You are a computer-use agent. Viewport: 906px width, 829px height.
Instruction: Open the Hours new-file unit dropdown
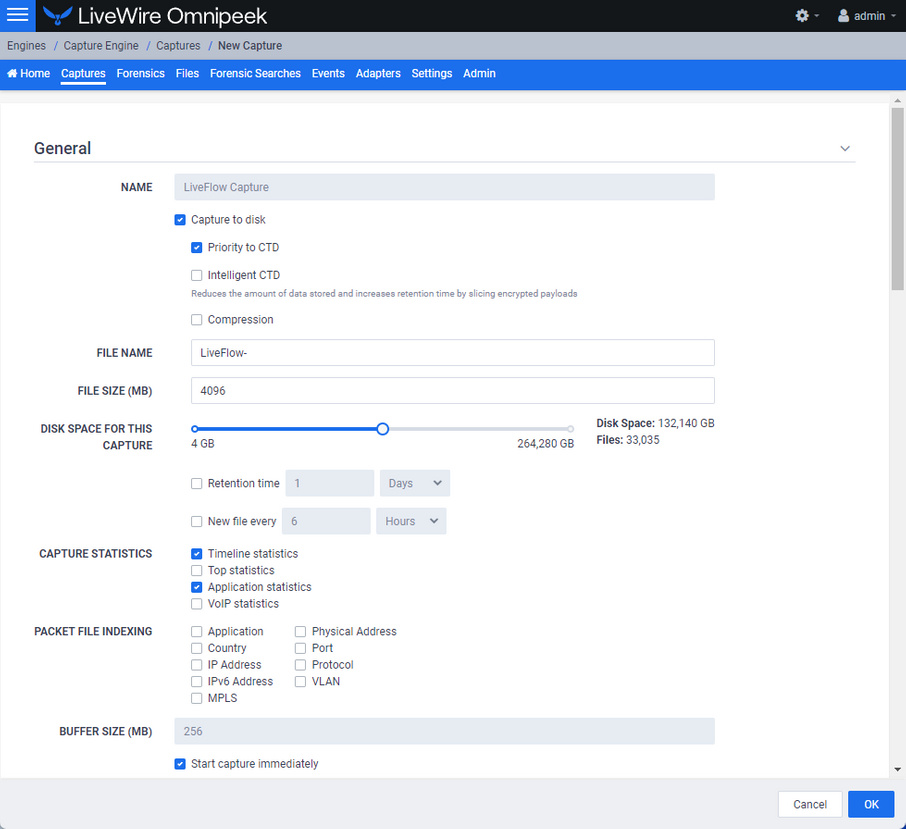pyautogui.click(x=411, y=521)
